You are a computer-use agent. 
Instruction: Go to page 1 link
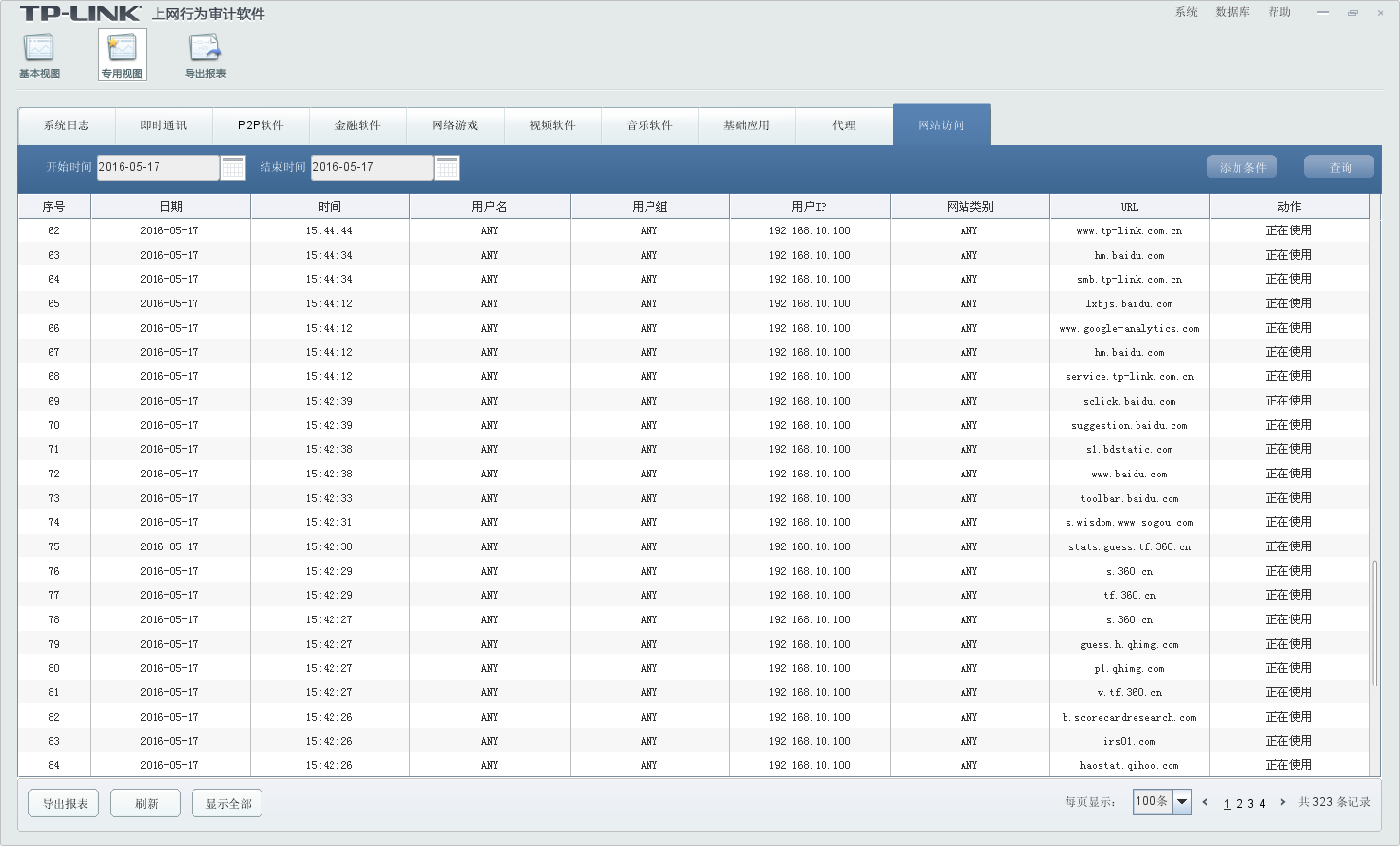1227,804
